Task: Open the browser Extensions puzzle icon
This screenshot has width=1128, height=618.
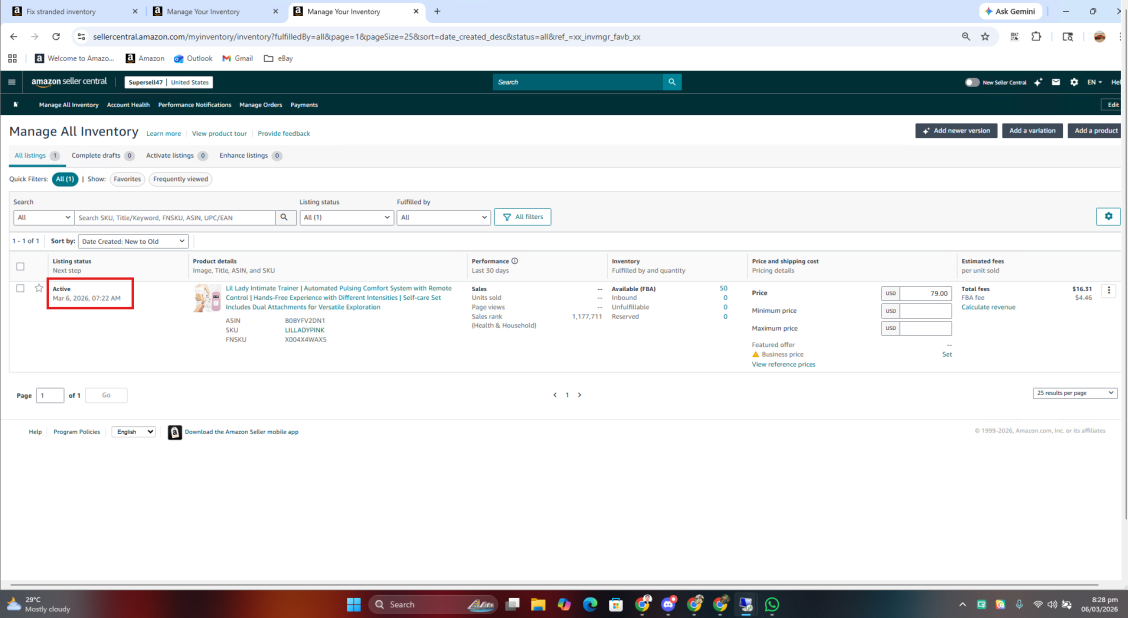Action: (1036, 37)
